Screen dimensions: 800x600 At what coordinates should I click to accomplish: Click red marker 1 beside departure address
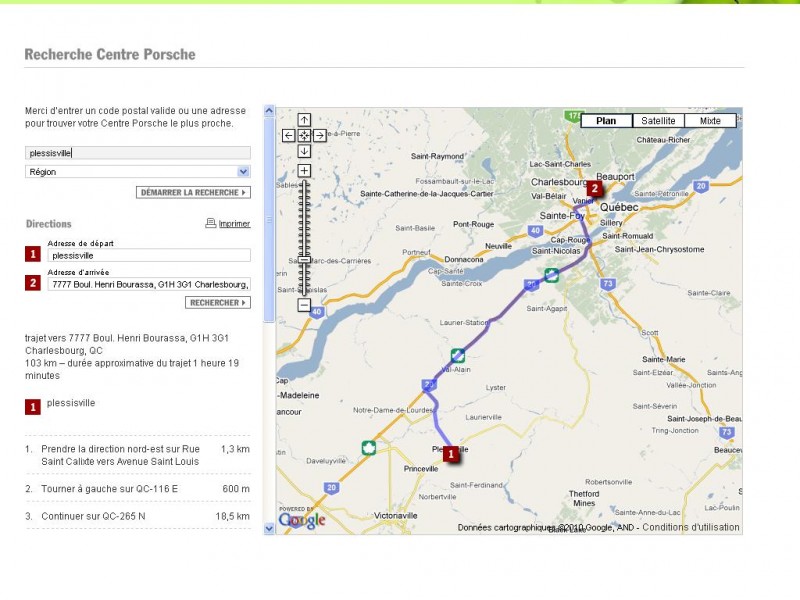click(x=33, y=254)
